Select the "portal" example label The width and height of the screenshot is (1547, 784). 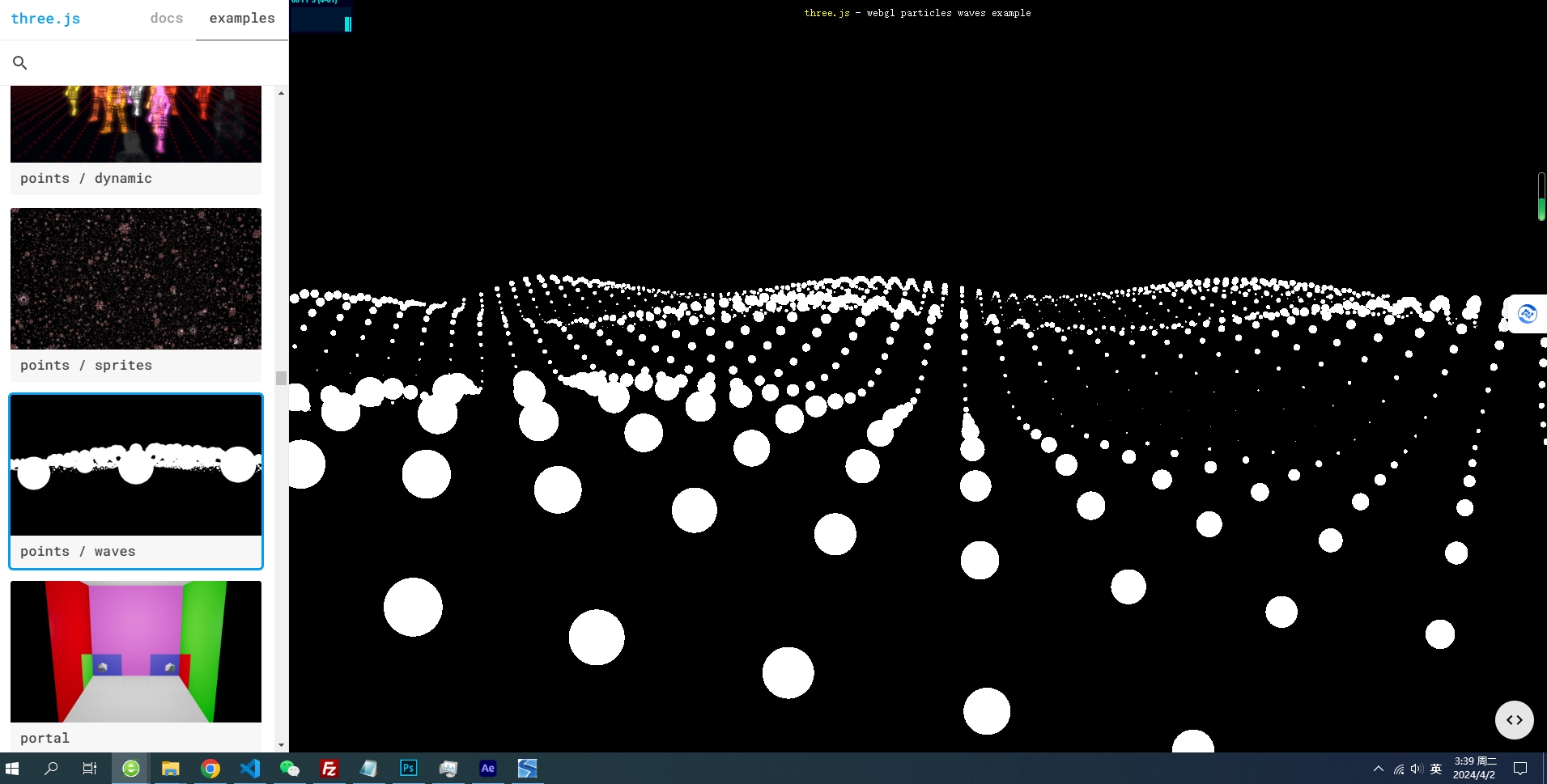pyautogui.click(x=45, y=739)
